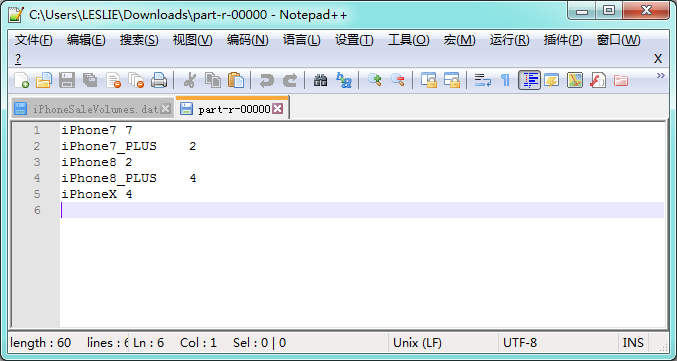Image resolution: width=677 pixels, height=361 pixels.
Task: Open the 宏(M) menu
Action: tap(459, 41)
